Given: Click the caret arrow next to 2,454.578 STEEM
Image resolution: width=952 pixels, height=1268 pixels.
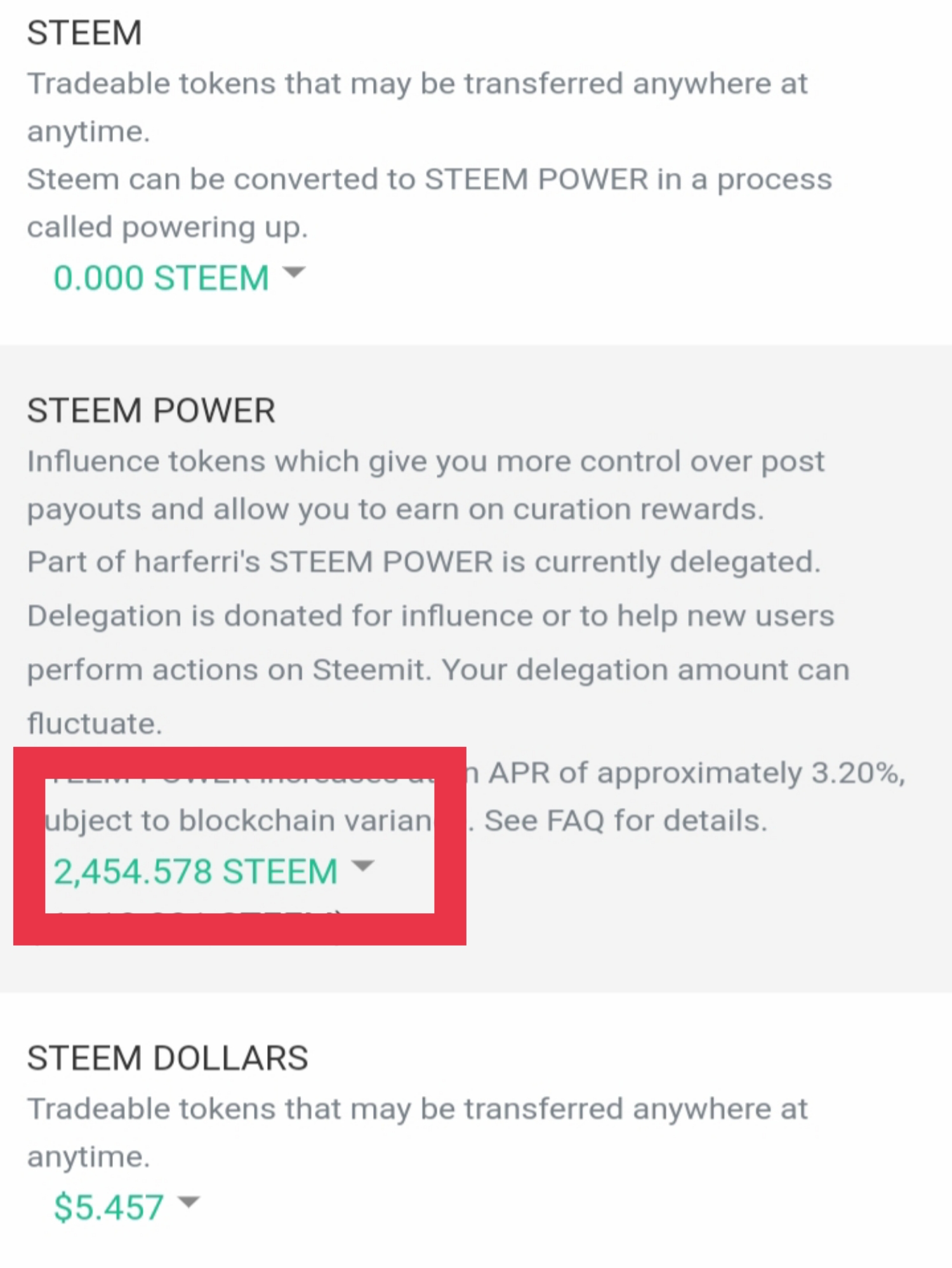Looking at the screenshot, I should click(x=363, y=866).
